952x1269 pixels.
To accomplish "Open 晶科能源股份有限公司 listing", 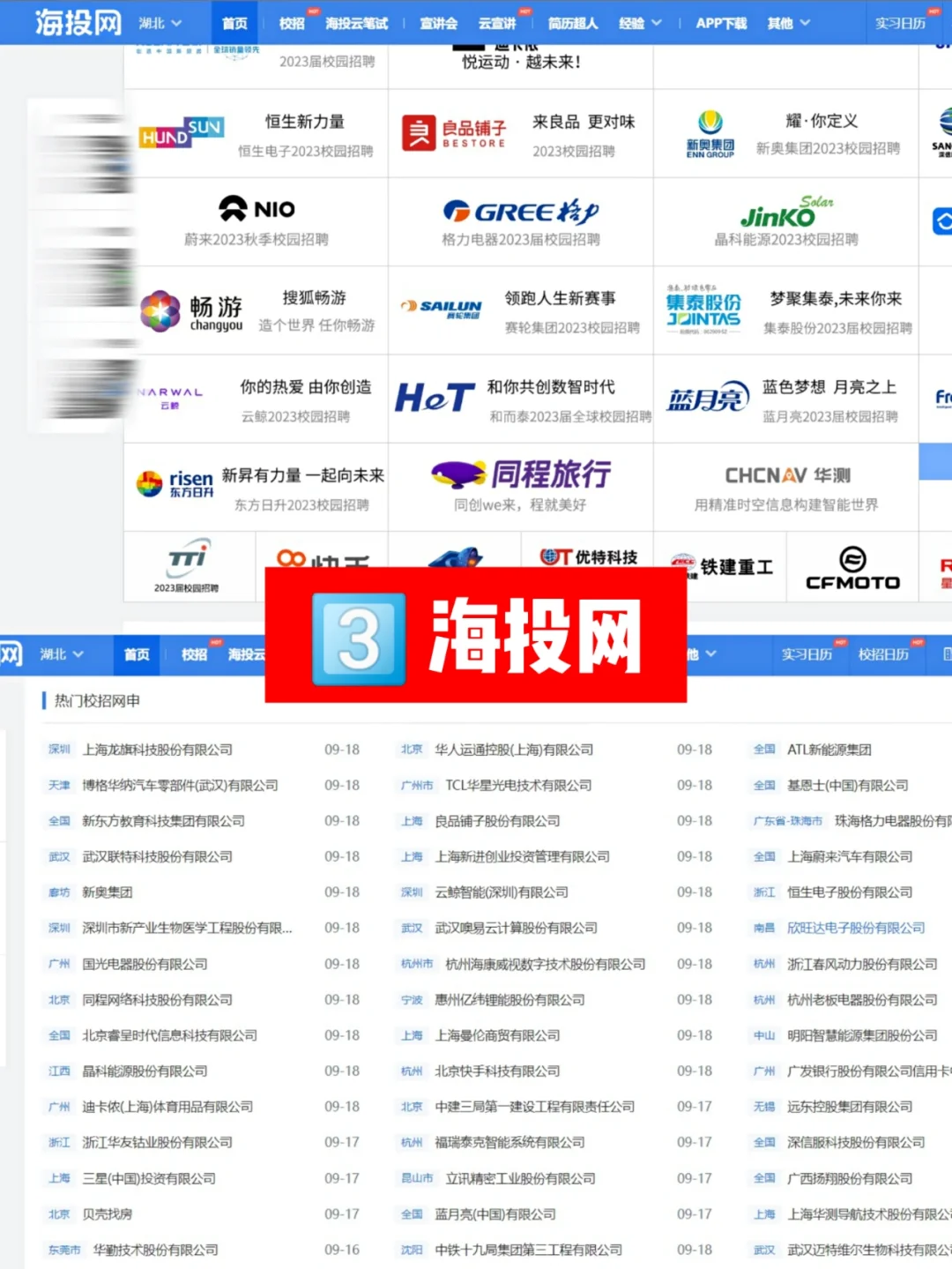I will [x=145, y=1071].
